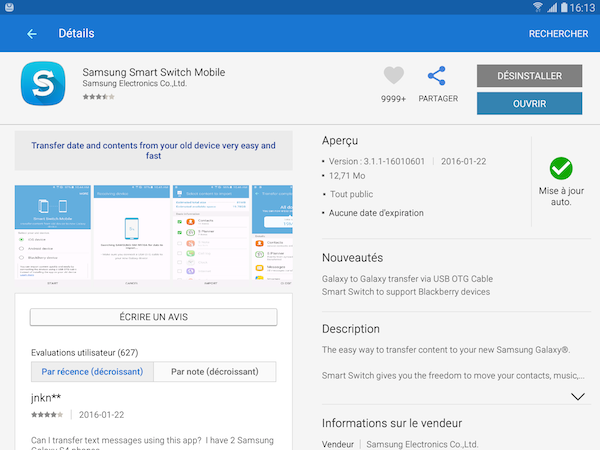Tap the Nouveautés heading
The width and height of the screenshot is (600, 450).
pyautogui.click(x=352, y=258)
